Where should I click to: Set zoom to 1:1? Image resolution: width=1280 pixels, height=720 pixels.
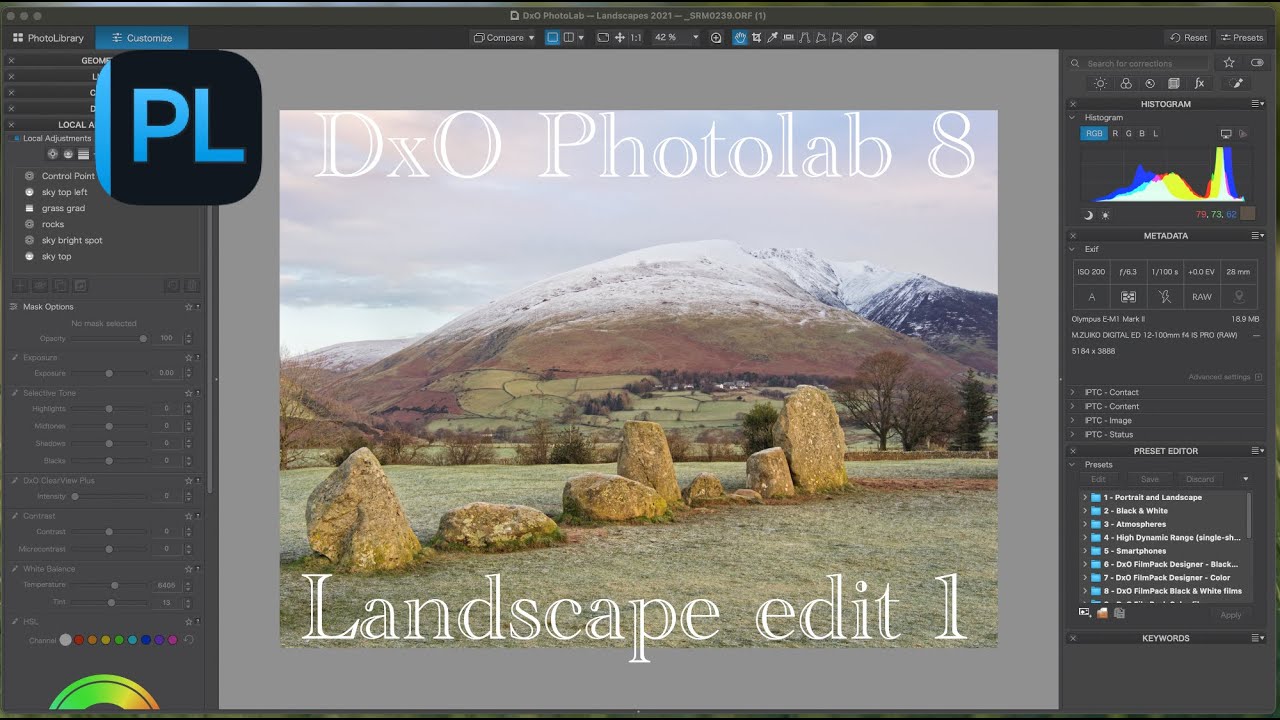point(636,37)
